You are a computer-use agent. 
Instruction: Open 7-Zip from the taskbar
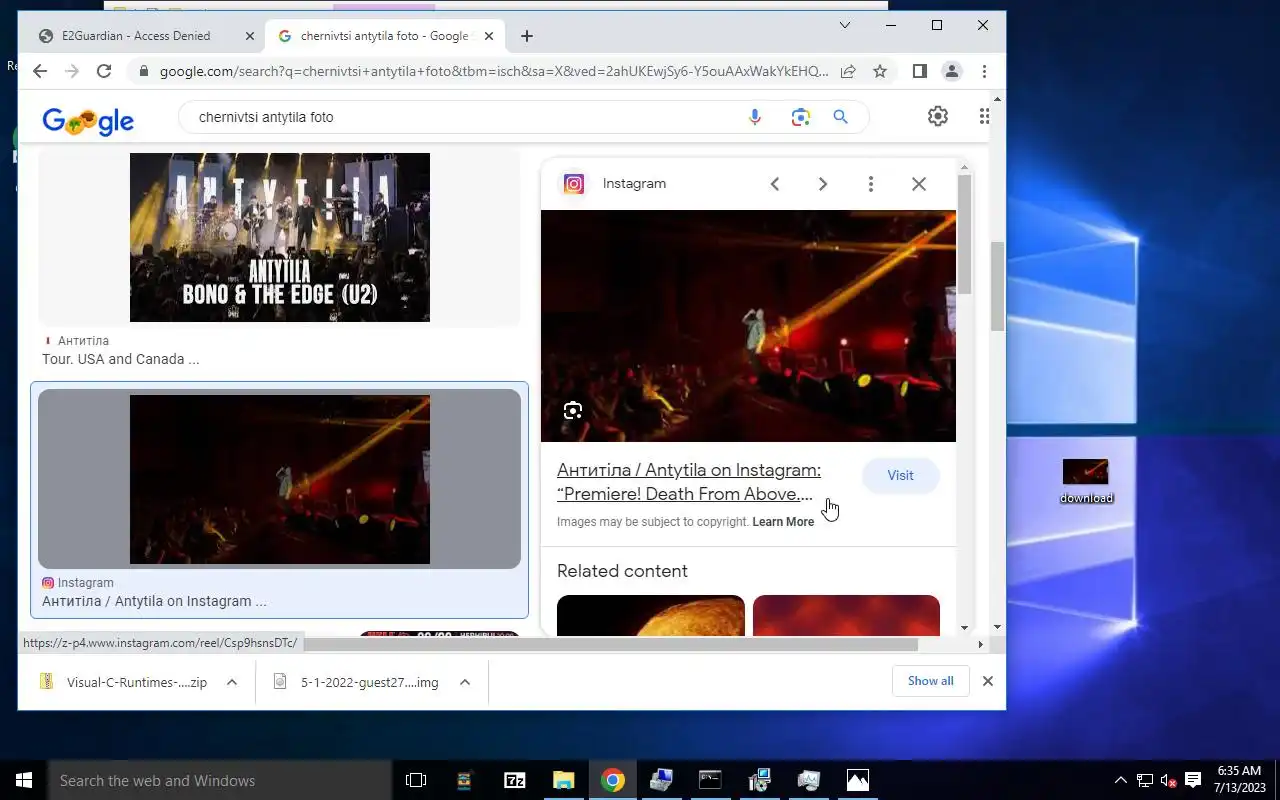515,780
